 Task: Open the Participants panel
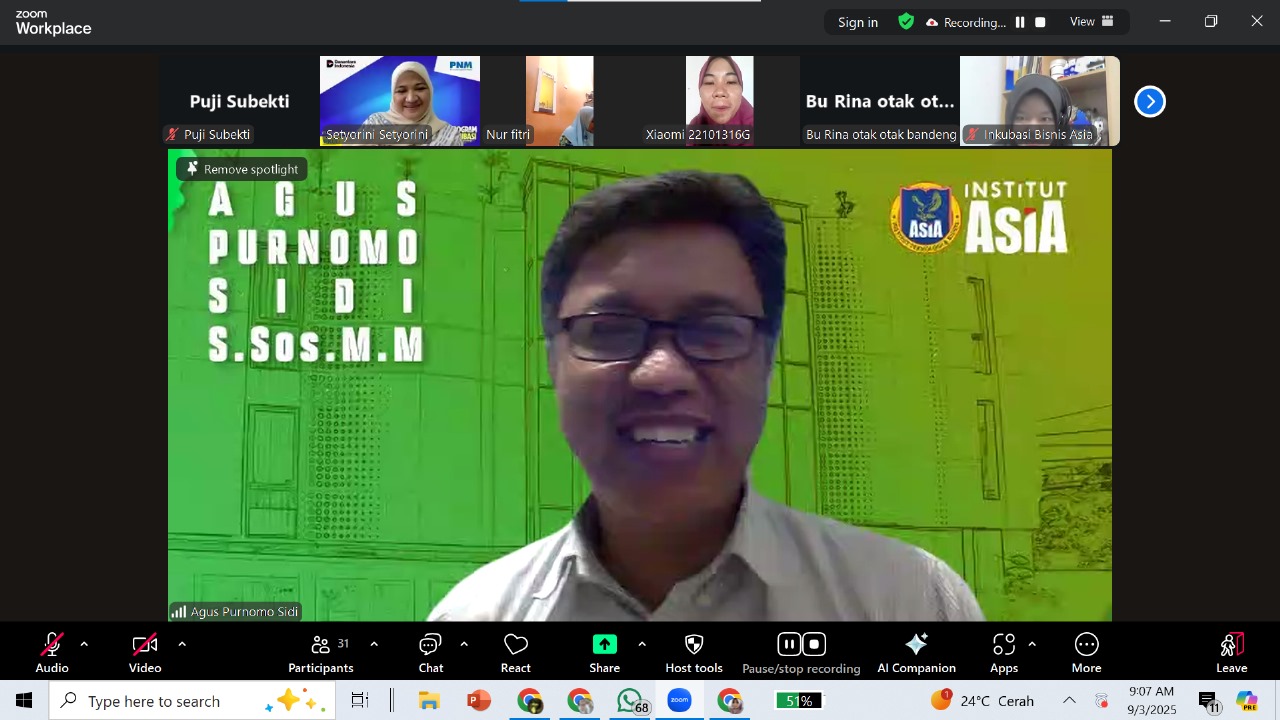[x=321, y=652]
